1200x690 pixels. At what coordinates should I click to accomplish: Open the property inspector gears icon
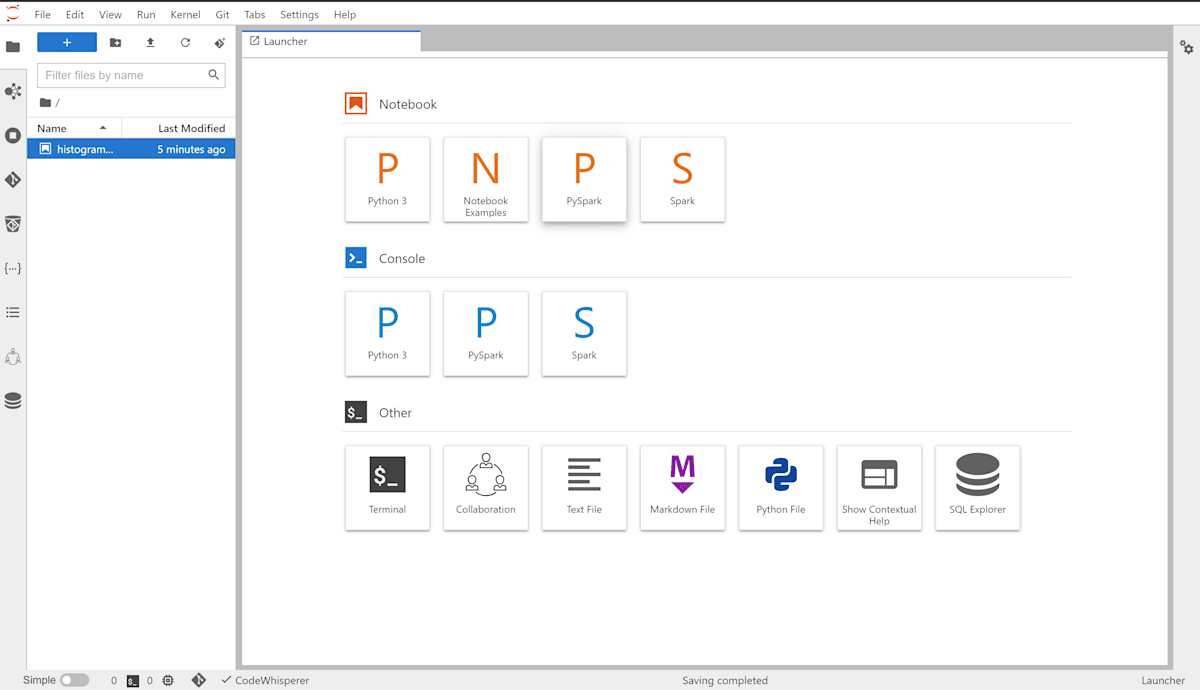1186,47
